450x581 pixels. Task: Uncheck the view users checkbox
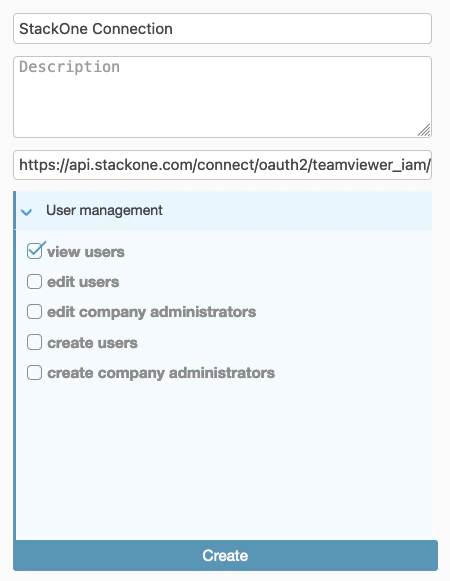pos(34,251)
